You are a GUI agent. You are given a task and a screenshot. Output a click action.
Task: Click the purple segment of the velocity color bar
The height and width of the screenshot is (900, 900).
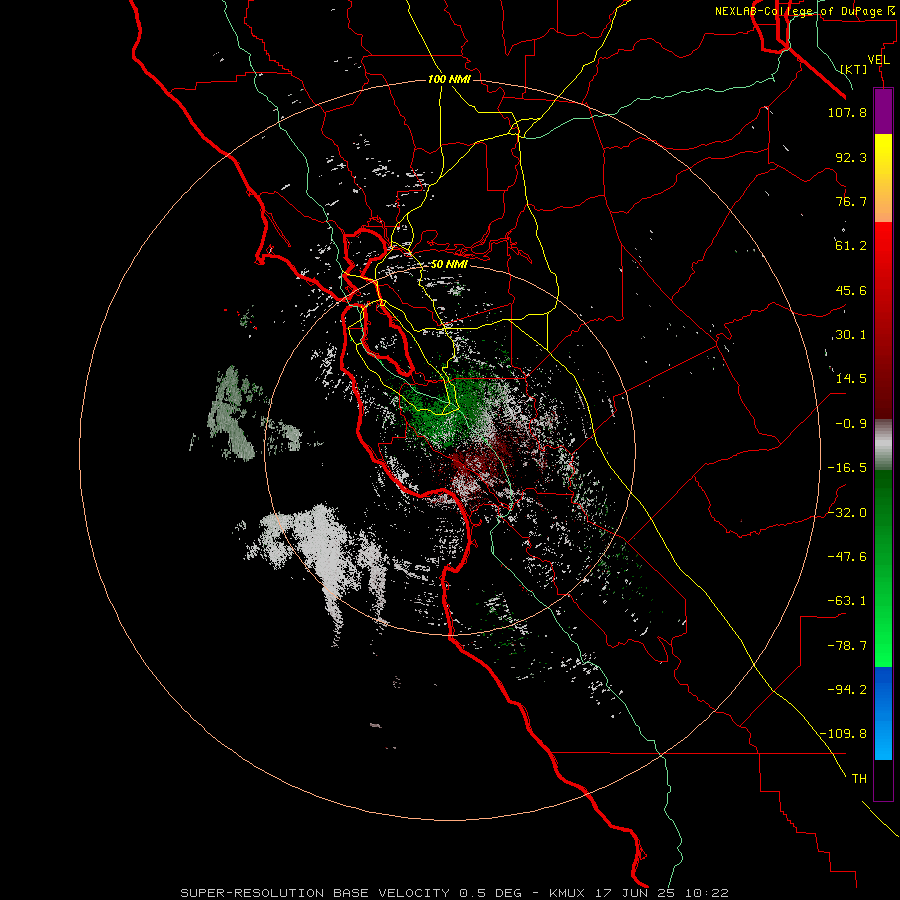pos(883,111)
